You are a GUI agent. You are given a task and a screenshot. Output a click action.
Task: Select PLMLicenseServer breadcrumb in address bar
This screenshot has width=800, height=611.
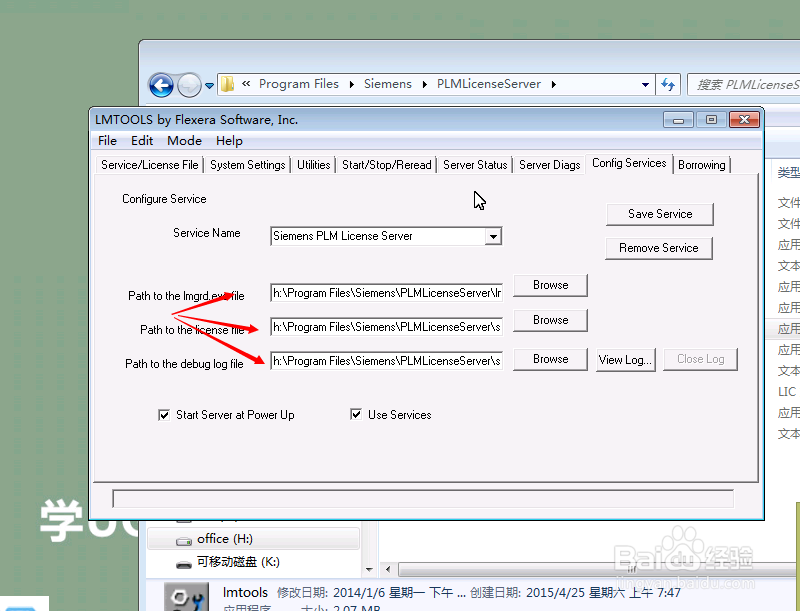(488, 84)
